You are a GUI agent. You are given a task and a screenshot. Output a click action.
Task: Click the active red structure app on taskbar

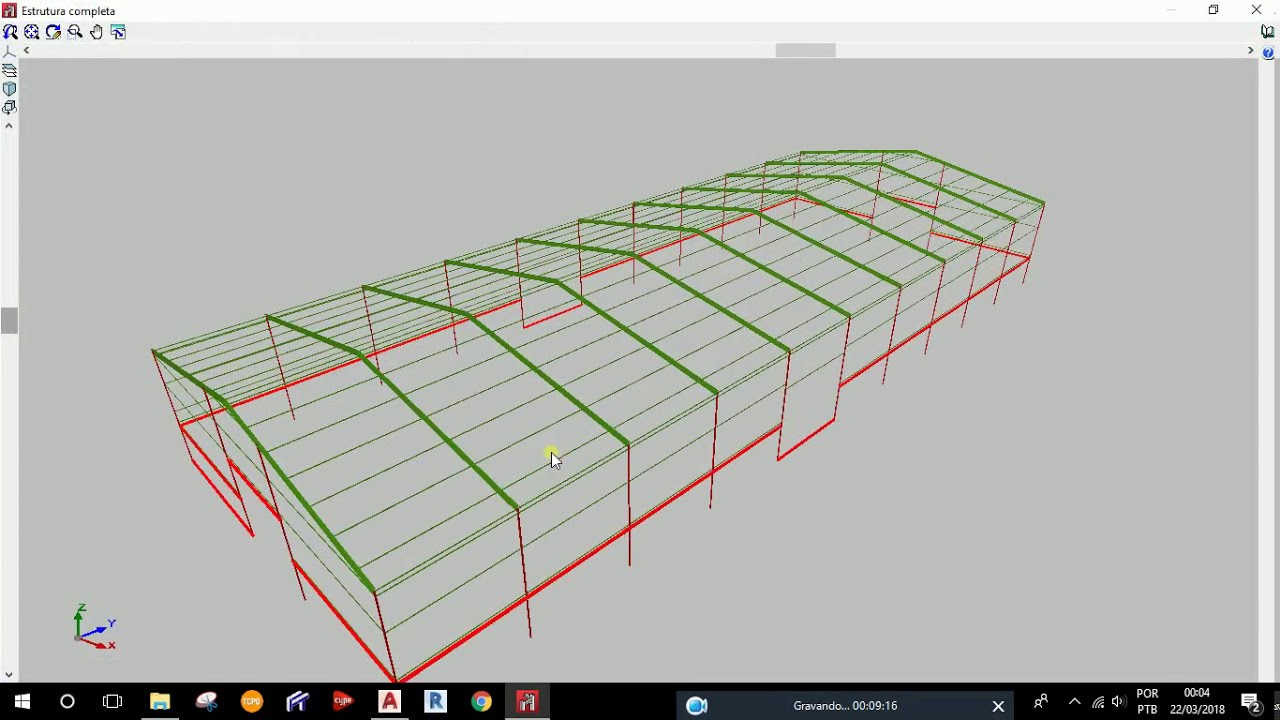527,702
